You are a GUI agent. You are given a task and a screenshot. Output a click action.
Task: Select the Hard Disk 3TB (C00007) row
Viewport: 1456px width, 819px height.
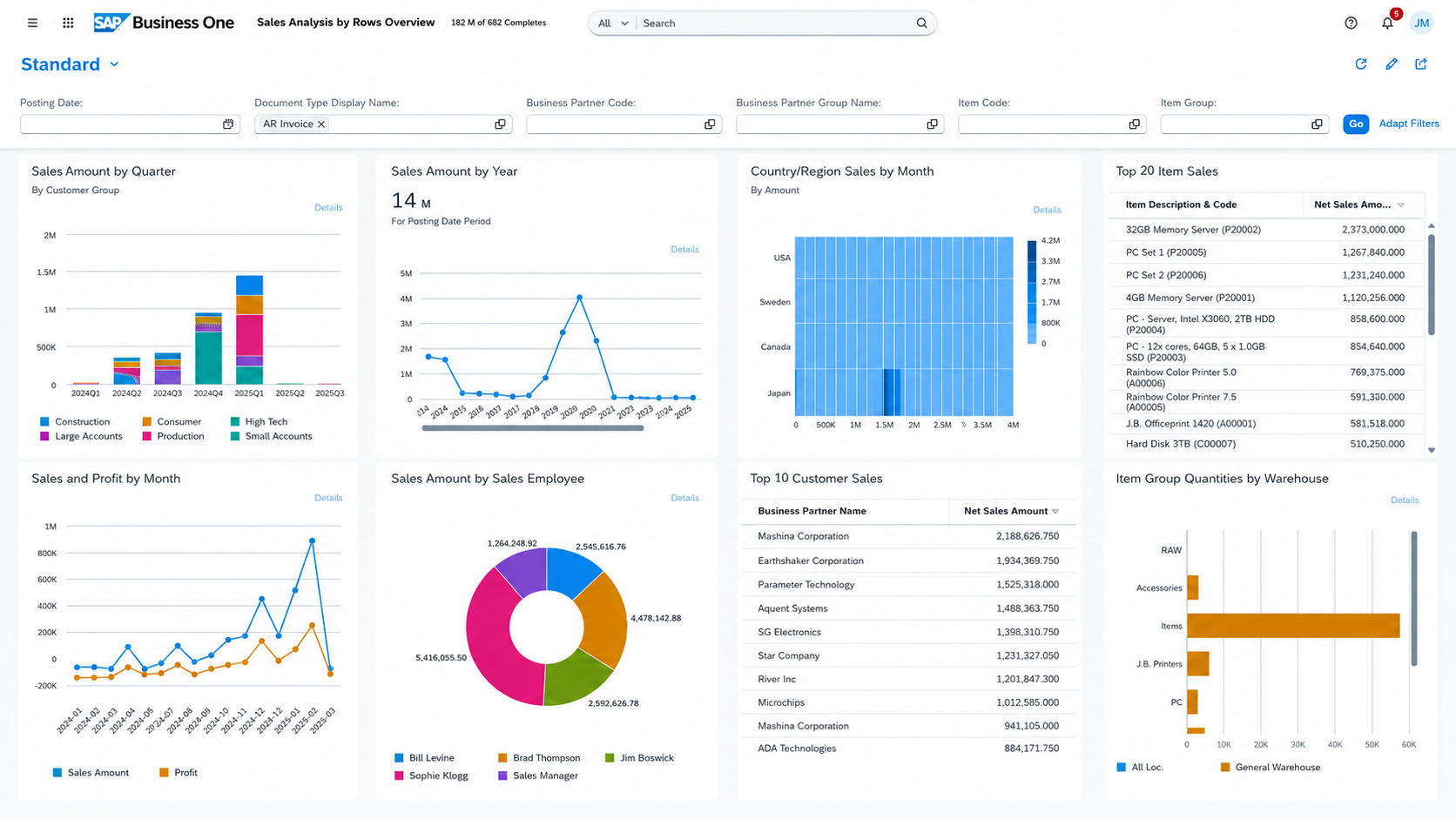[1267, 444]
